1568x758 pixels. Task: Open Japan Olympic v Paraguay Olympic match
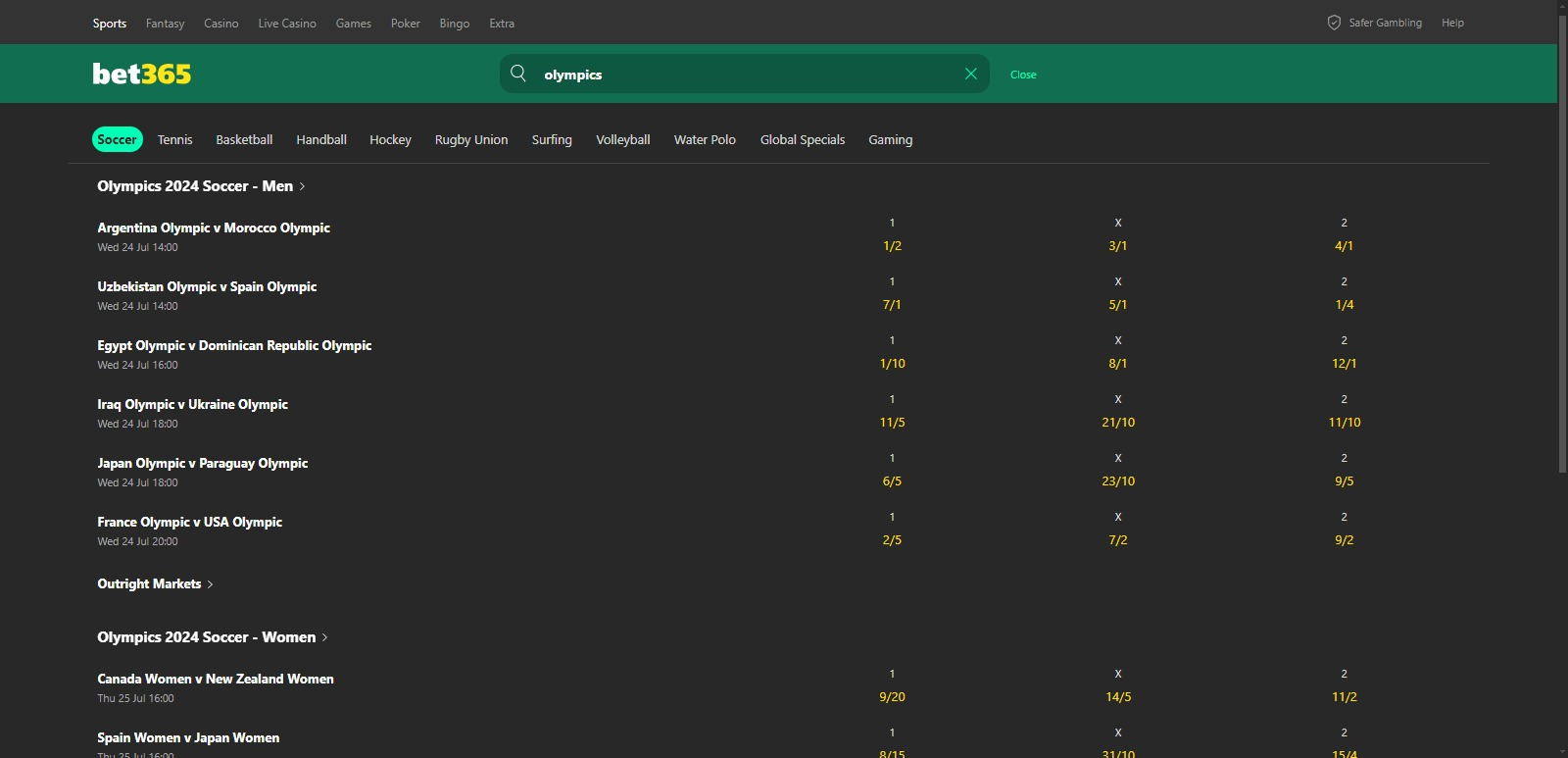click(x=202, y=463)
